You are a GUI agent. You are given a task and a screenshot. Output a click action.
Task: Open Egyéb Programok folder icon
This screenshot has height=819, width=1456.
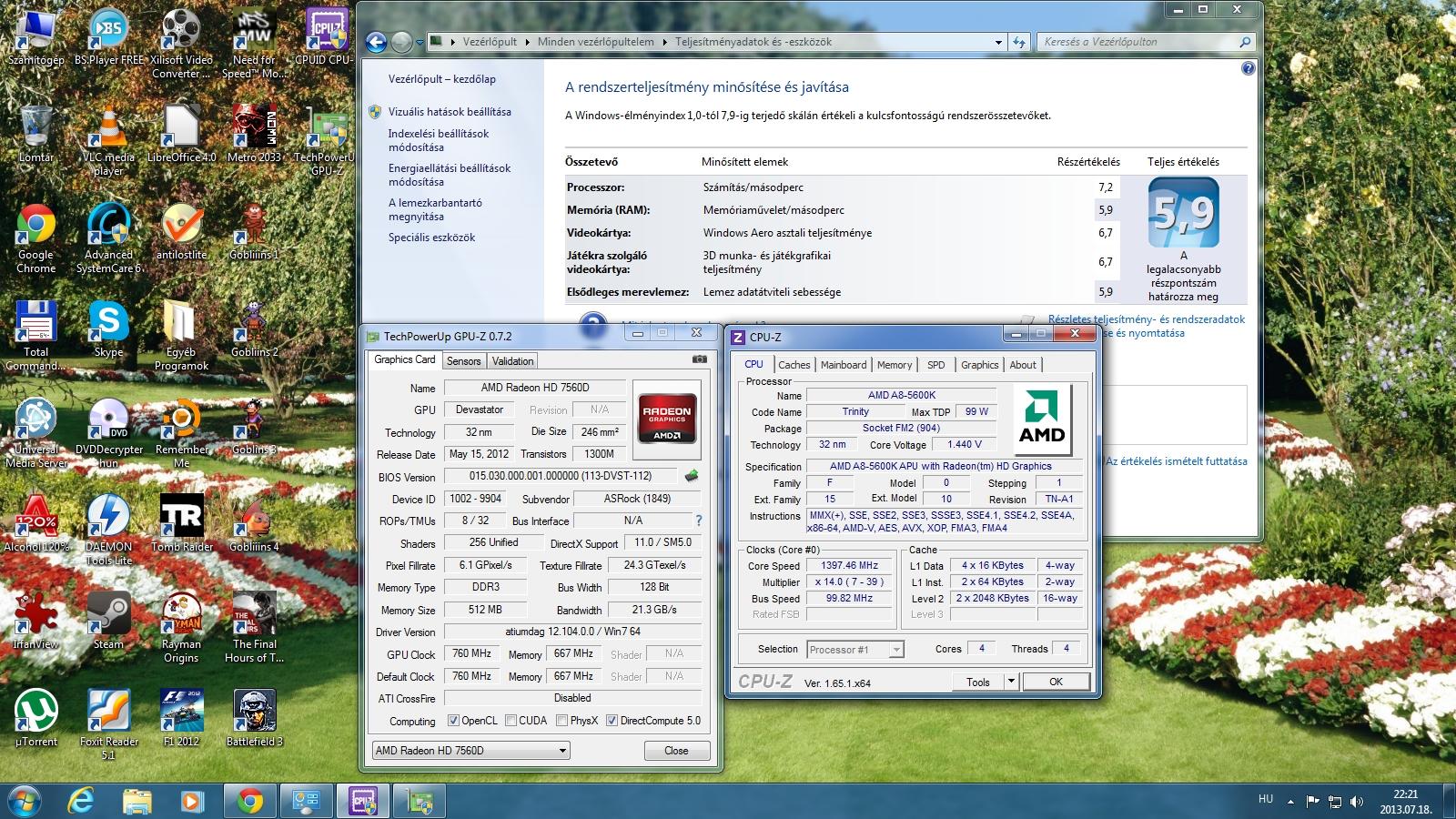pos(181,336)
